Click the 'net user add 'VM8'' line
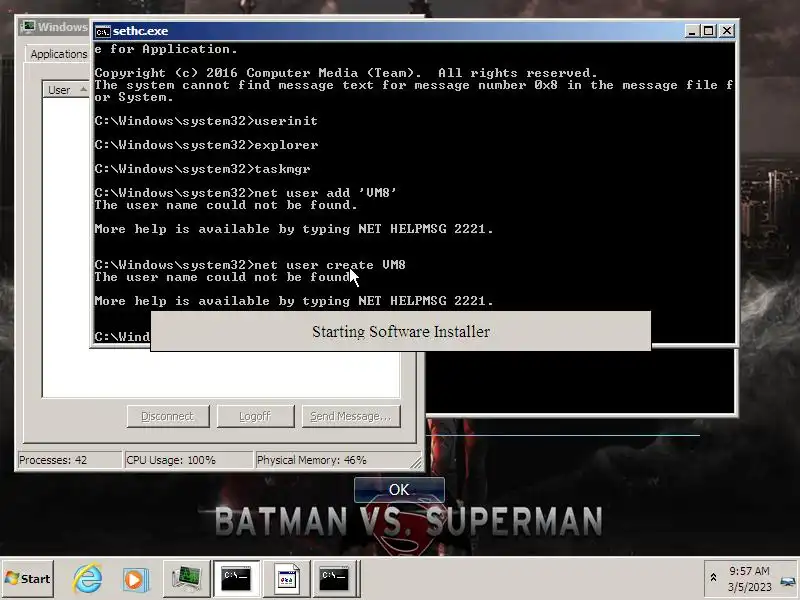Image resolution: width=800 pixels, height=600 pixels. tap(245, 193)
